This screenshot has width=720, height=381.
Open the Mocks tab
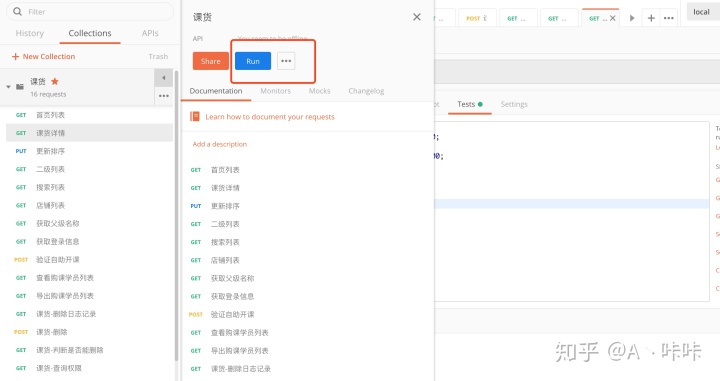click(x=320, y=91)
